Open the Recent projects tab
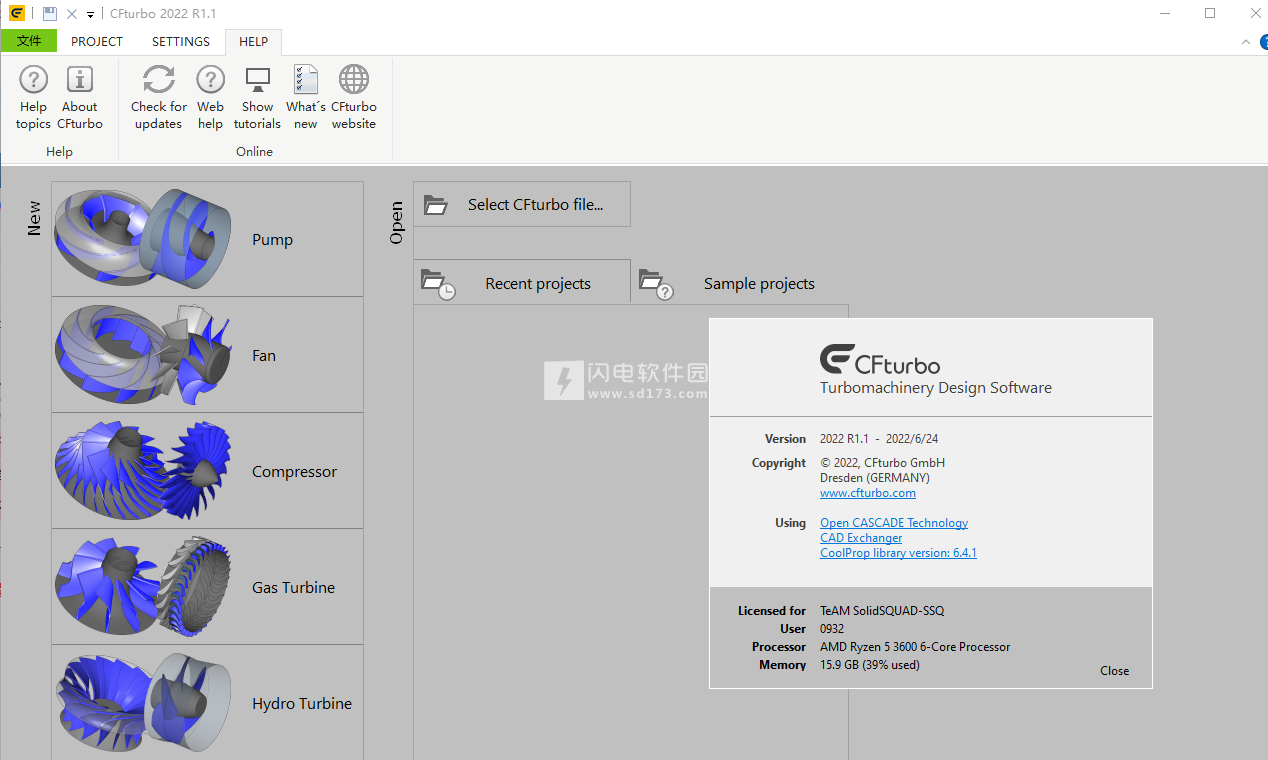 [x=522, y=283]
